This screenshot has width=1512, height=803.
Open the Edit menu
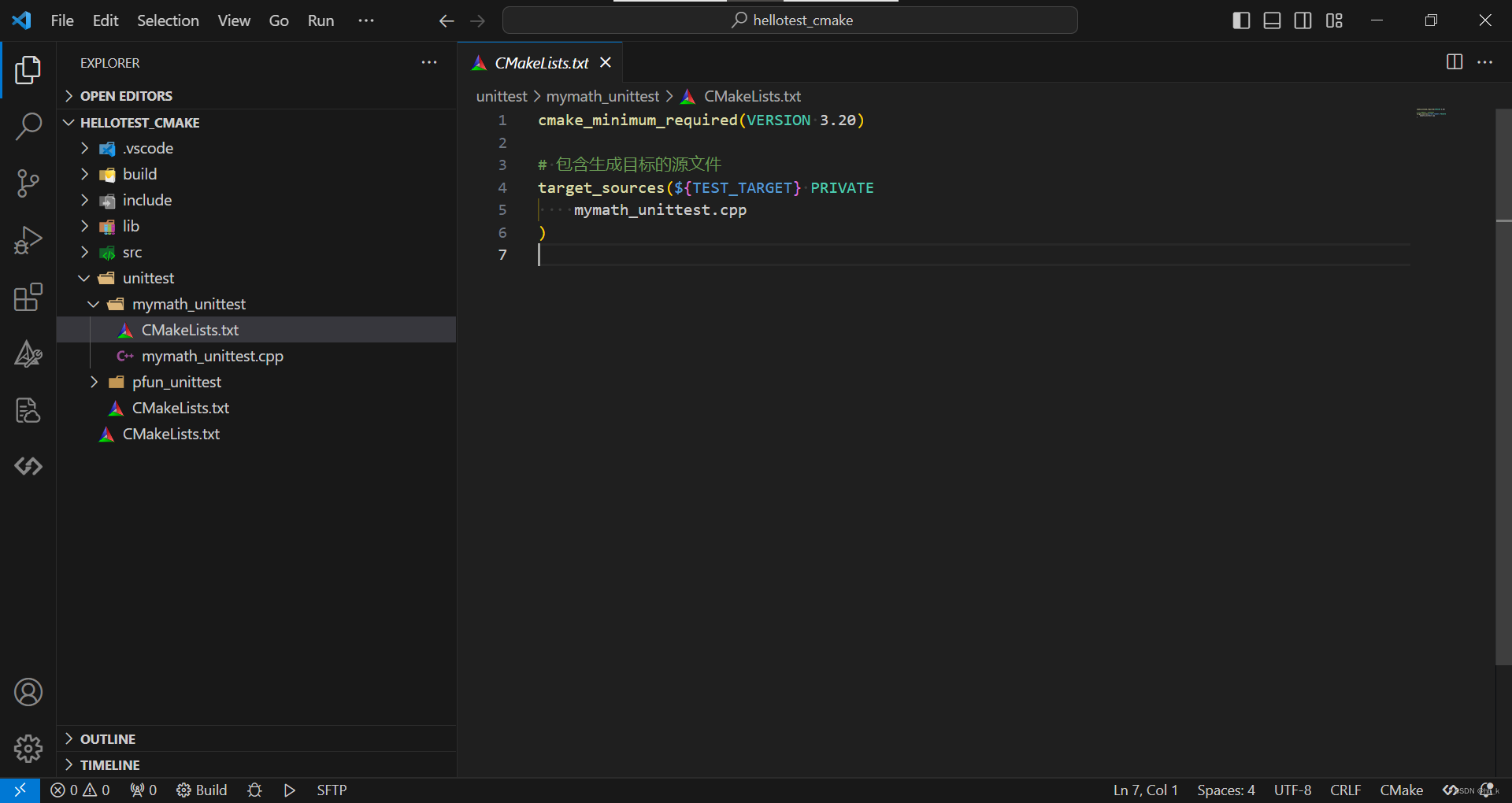pos(106,20)
